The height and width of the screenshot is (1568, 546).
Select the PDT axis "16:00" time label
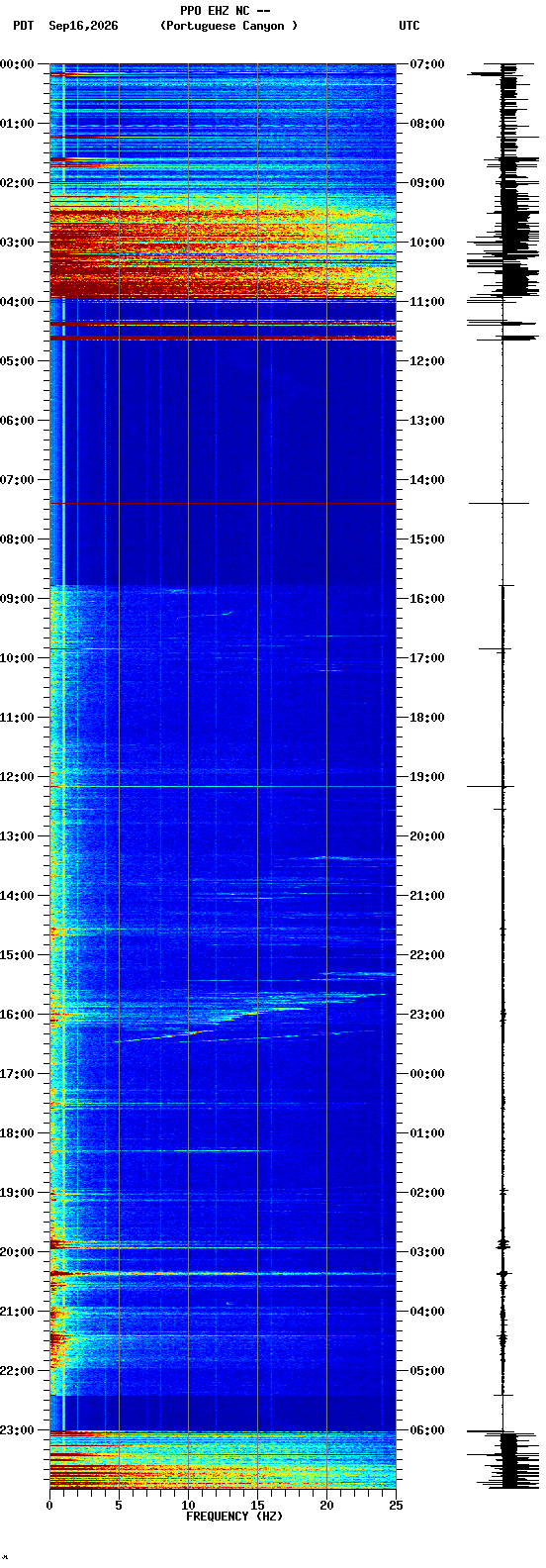point(17,1015)
